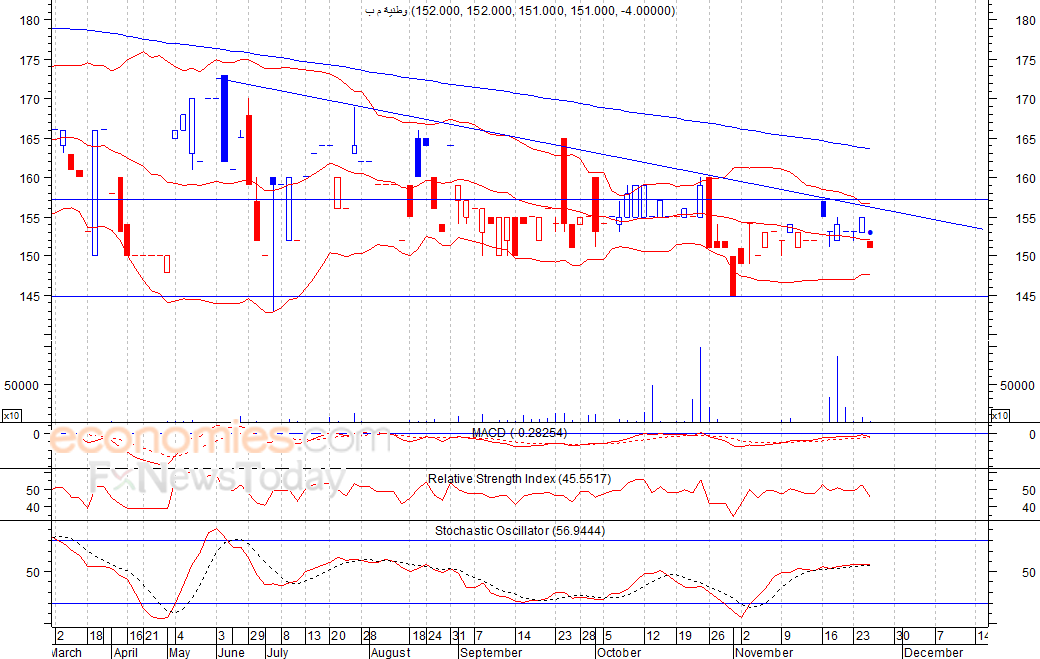Click the date label 5 in October
Viewport: 1040px width, 659px height.
[608, 636]
